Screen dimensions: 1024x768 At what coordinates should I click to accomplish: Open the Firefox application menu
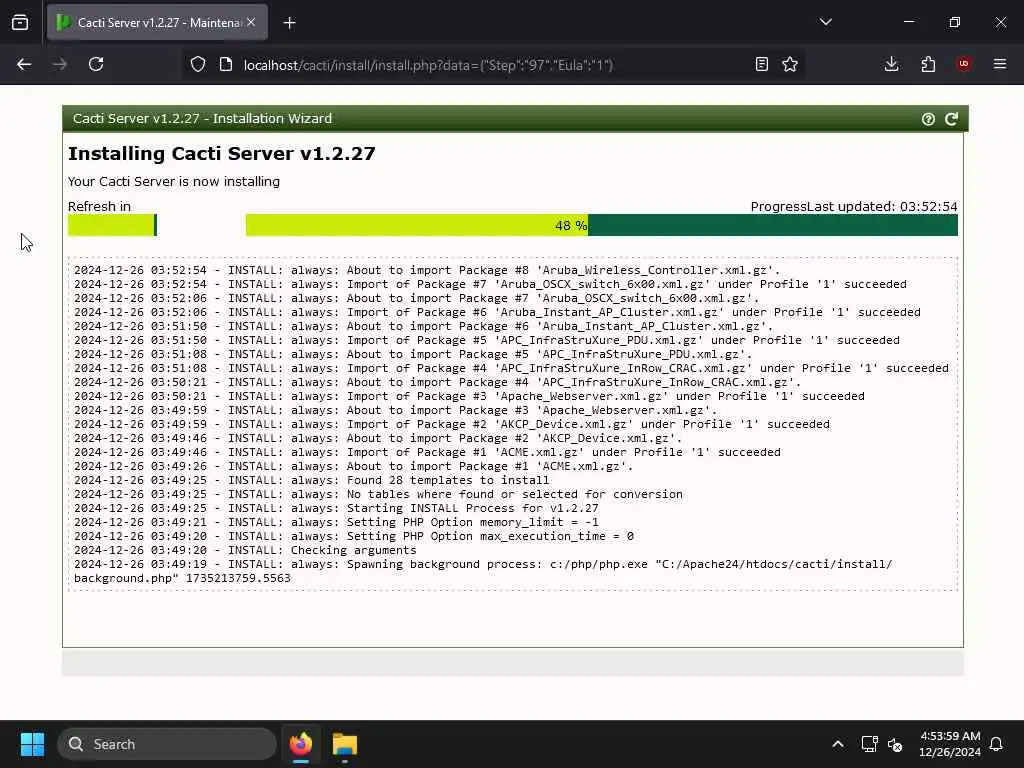(1000, 64)
